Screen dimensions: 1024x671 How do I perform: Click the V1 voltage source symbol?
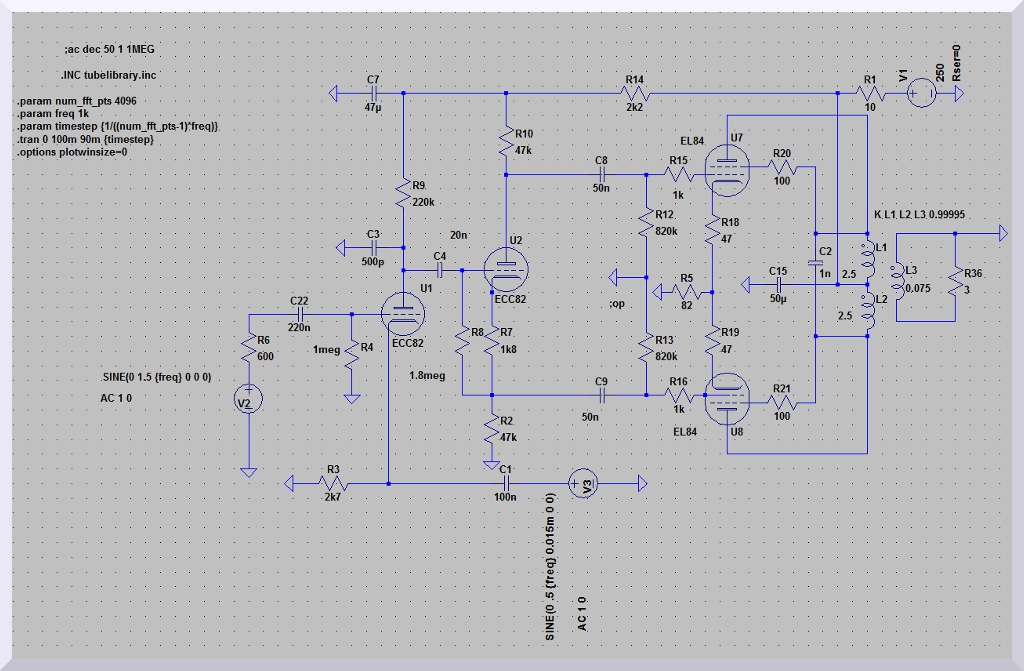920,94
